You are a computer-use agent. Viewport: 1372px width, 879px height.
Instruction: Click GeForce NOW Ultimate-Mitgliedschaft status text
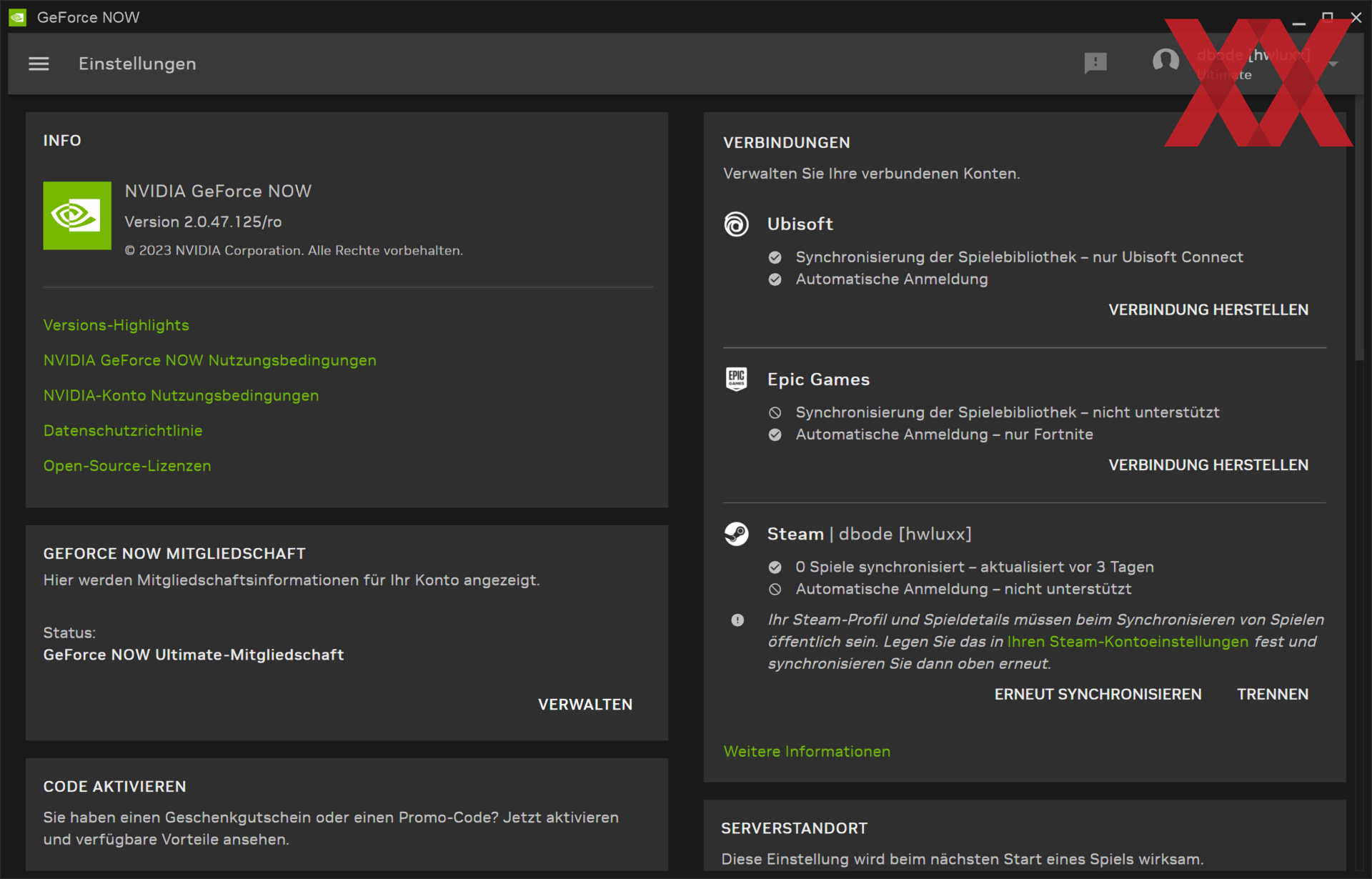[x=194, y=655]
